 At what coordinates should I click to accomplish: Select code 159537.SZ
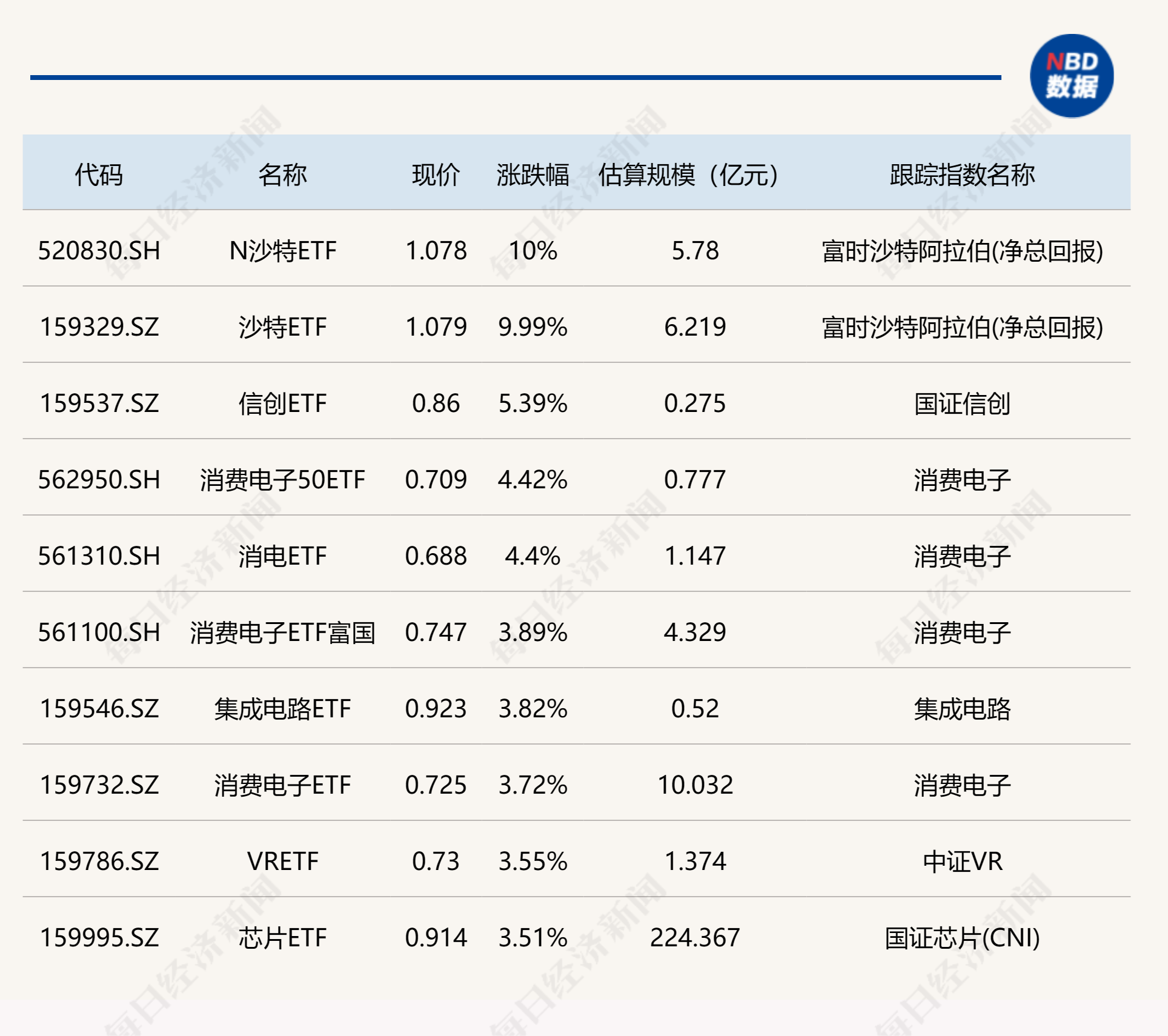click(99, 403)
